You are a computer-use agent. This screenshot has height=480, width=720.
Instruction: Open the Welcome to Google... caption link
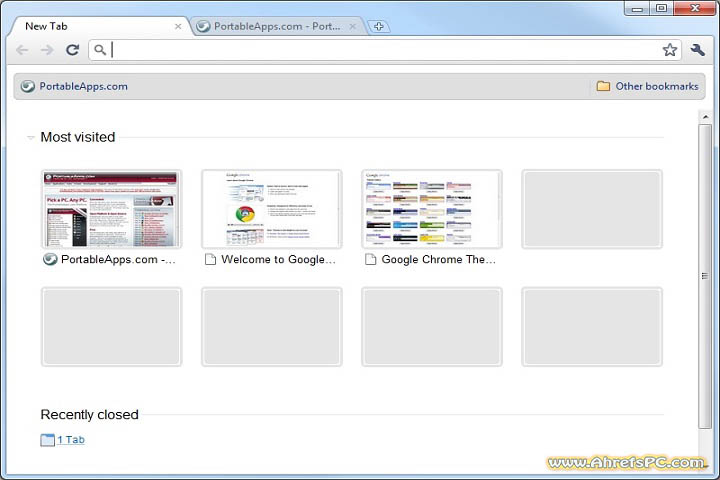[x=278, y=260]
